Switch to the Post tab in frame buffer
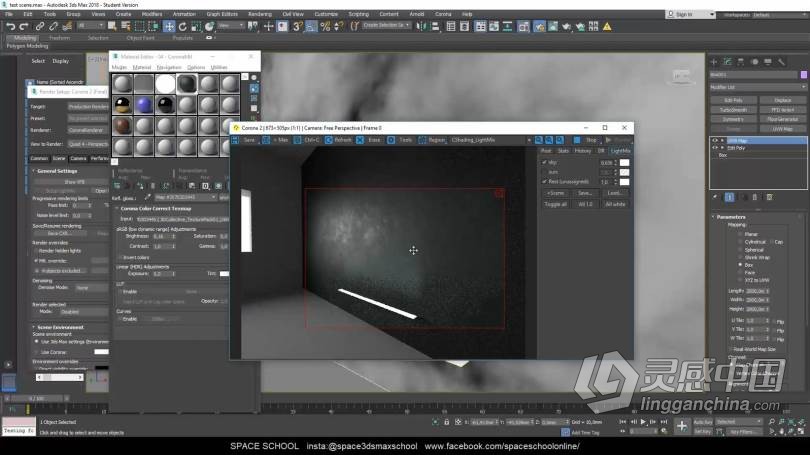Viewport: 810px width, 455px height. click(x=546, y=151)
